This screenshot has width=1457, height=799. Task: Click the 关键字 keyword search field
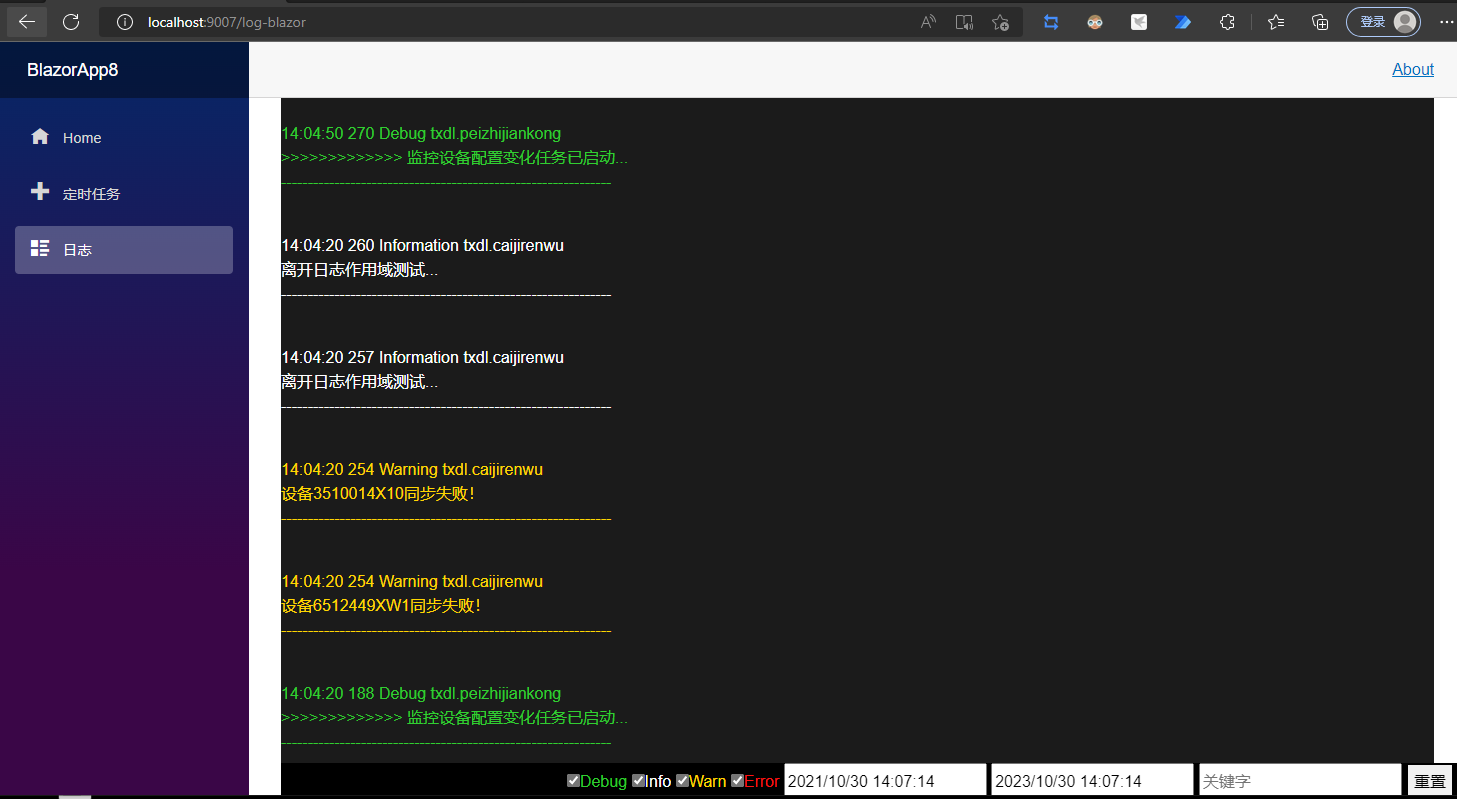(1299, 781)
